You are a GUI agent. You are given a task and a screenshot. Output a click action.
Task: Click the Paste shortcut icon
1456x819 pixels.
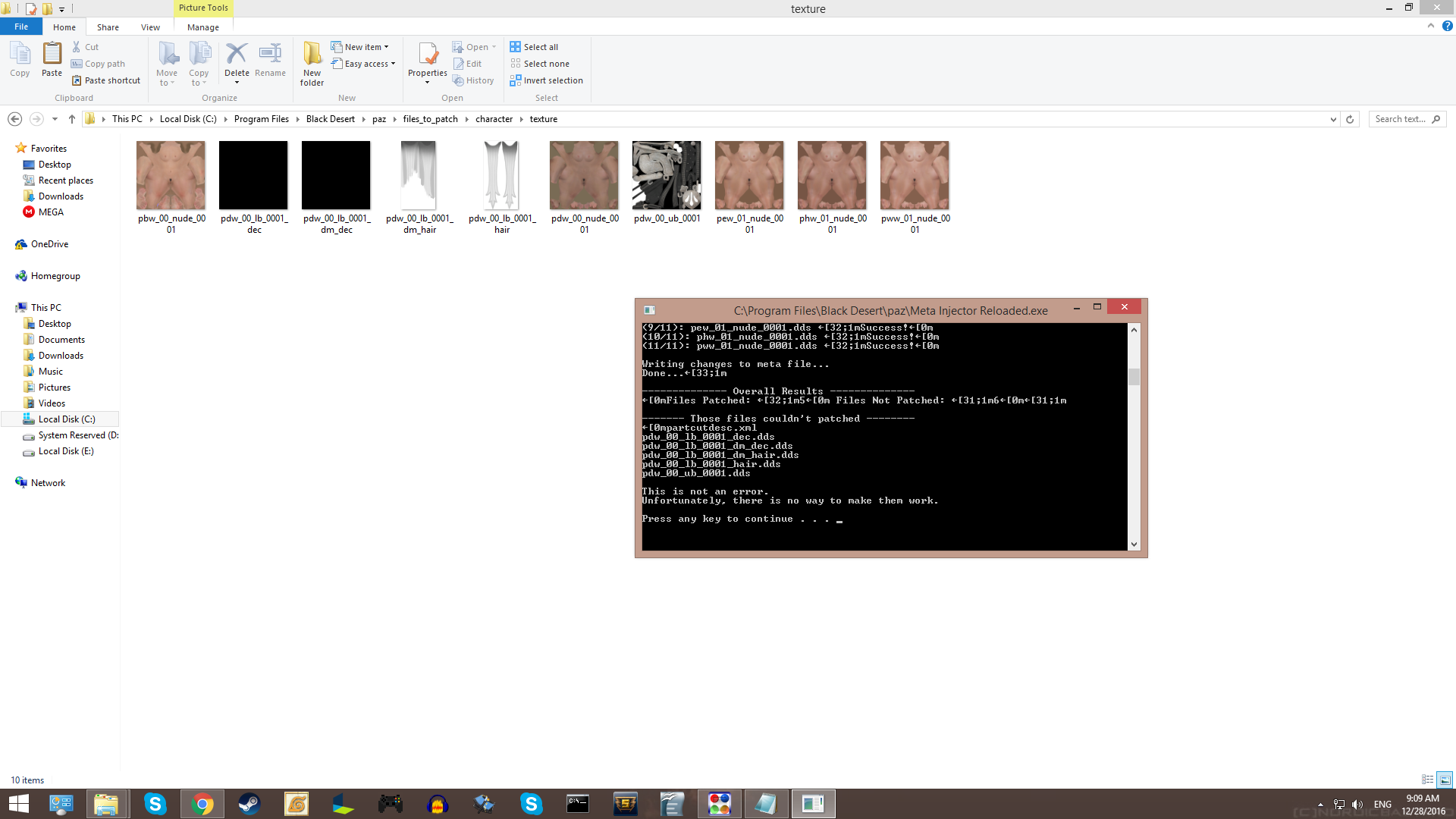106,80
